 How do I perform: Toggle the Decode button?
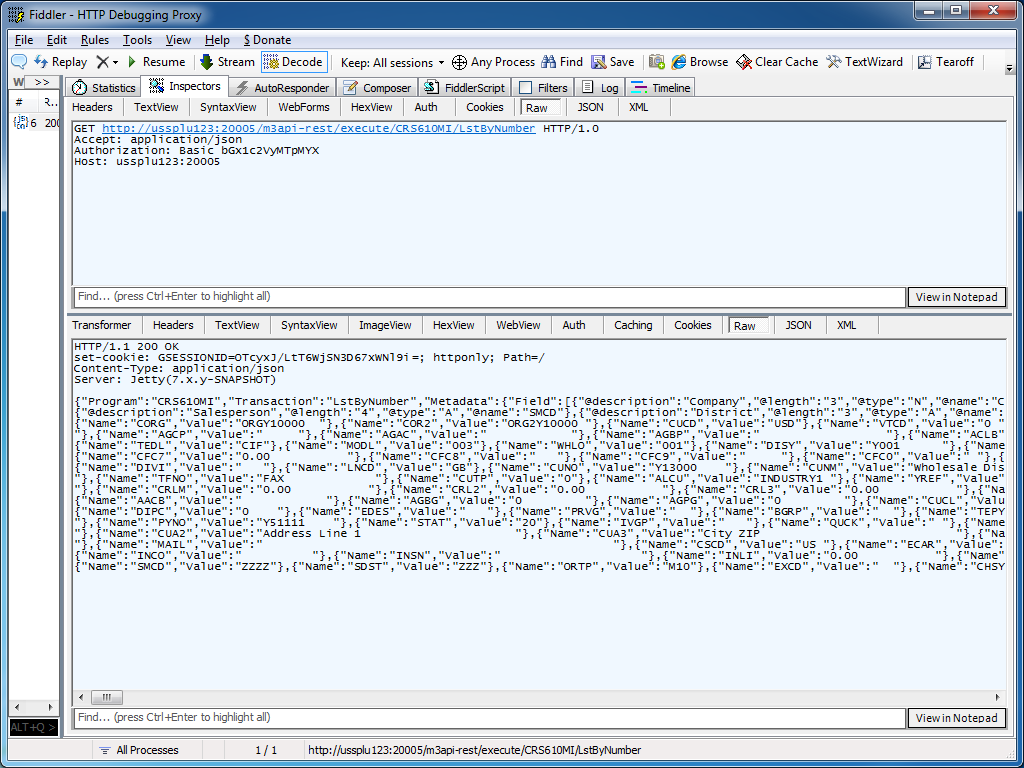pos(294,62)
